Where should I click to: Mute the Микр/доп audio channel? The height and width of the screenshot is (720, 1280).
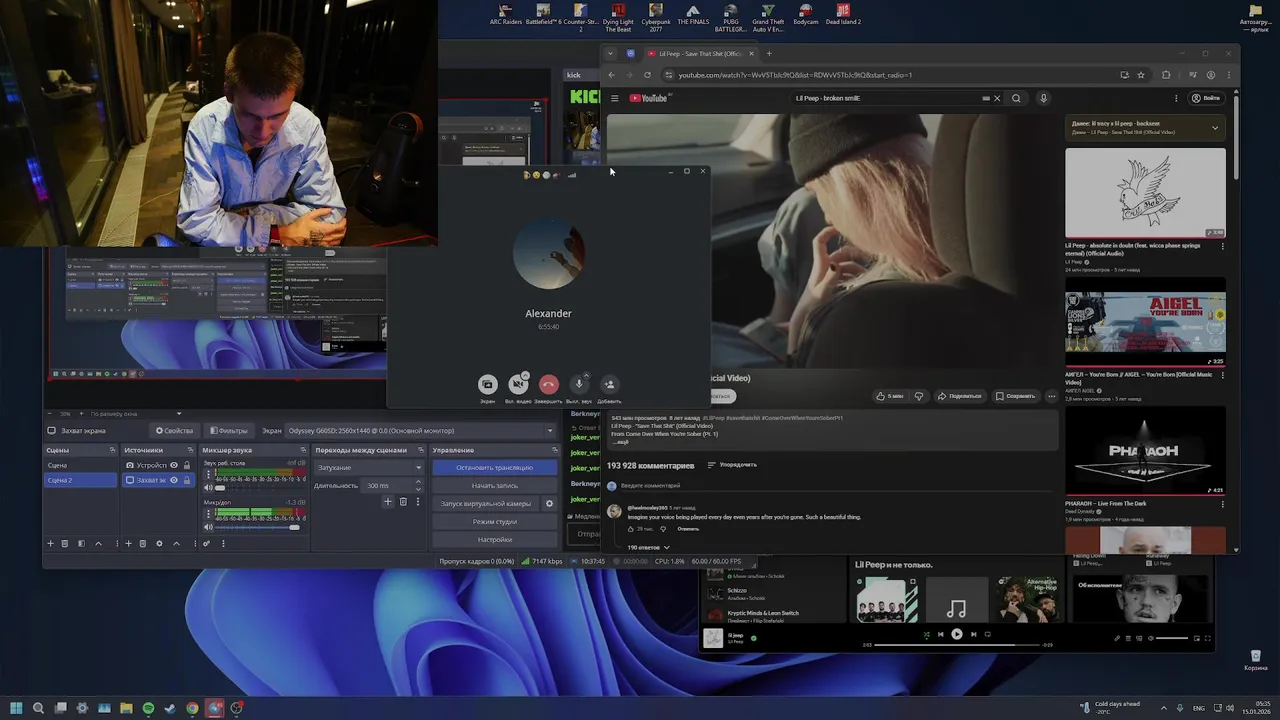(x=208, y=527)
